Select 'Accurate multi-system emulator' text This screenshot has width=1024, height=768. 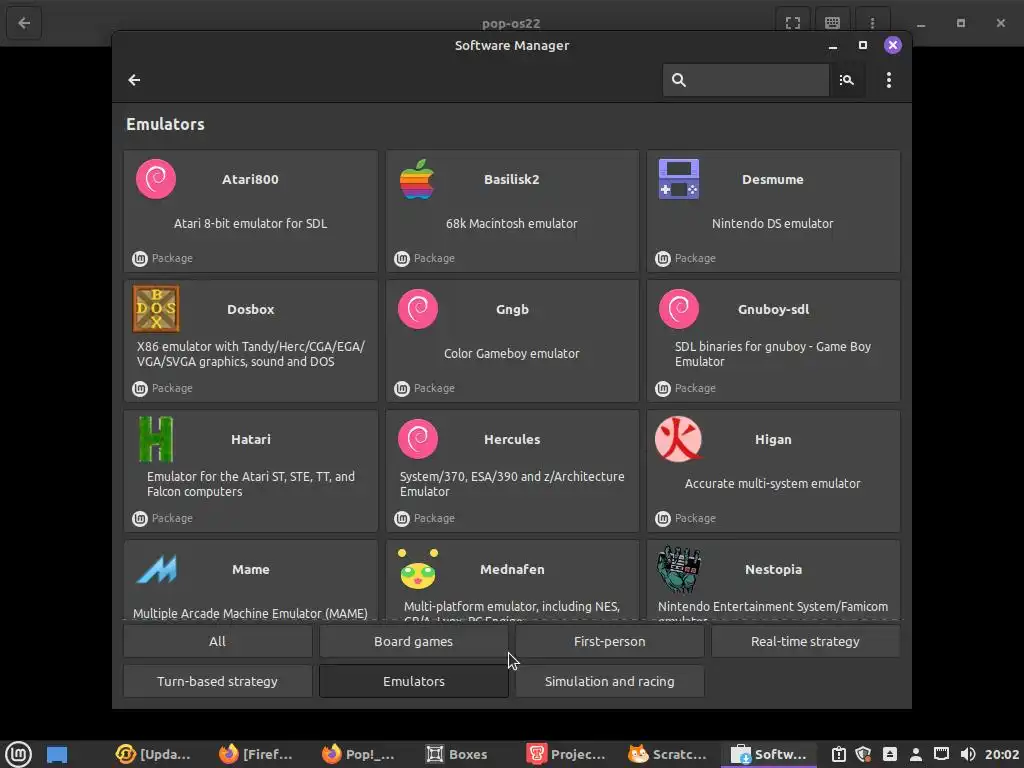tap(773, 483)
